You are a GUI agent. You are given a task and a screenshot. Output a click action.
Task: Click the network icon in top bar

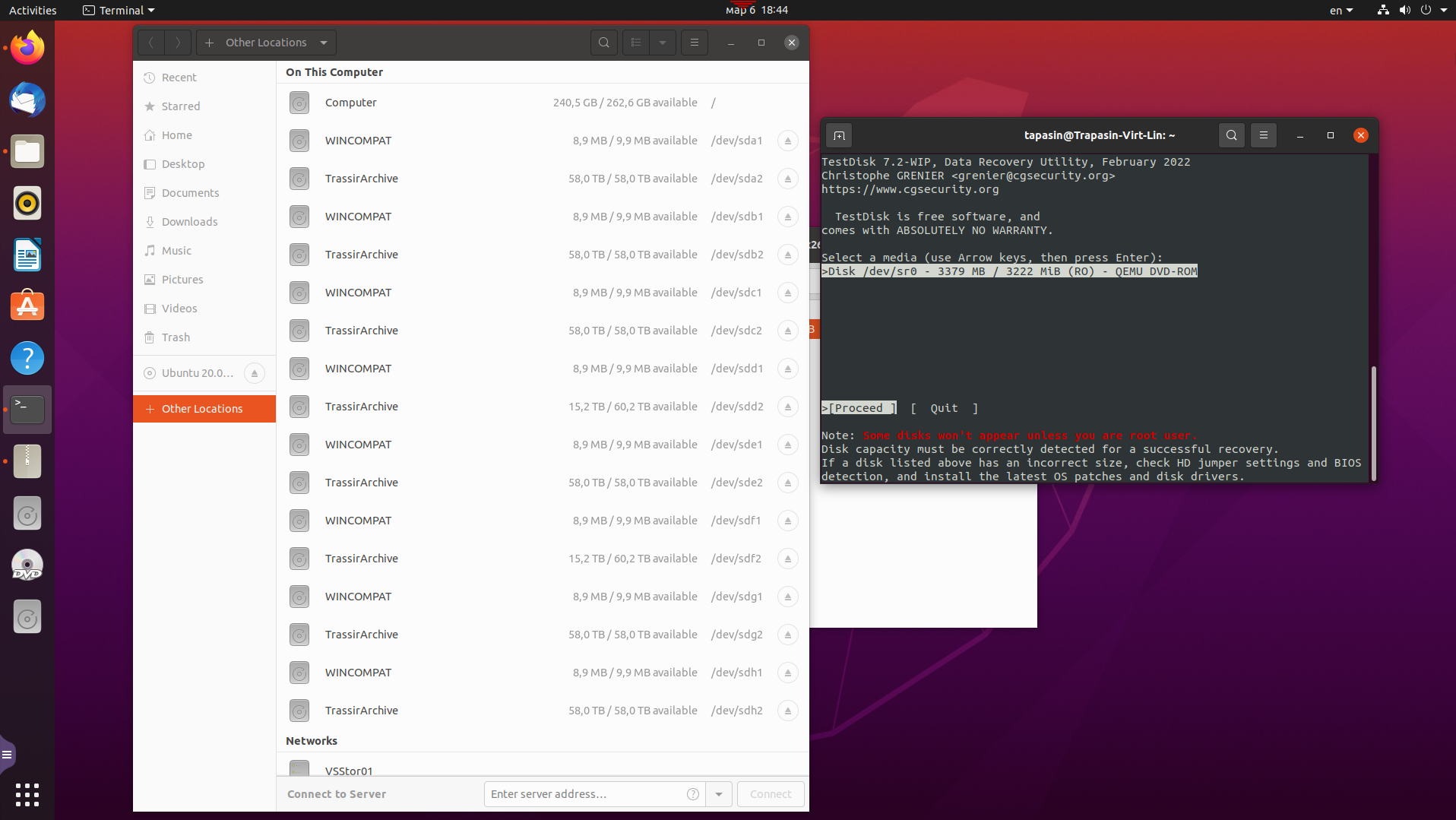[x=1383, y=10]
